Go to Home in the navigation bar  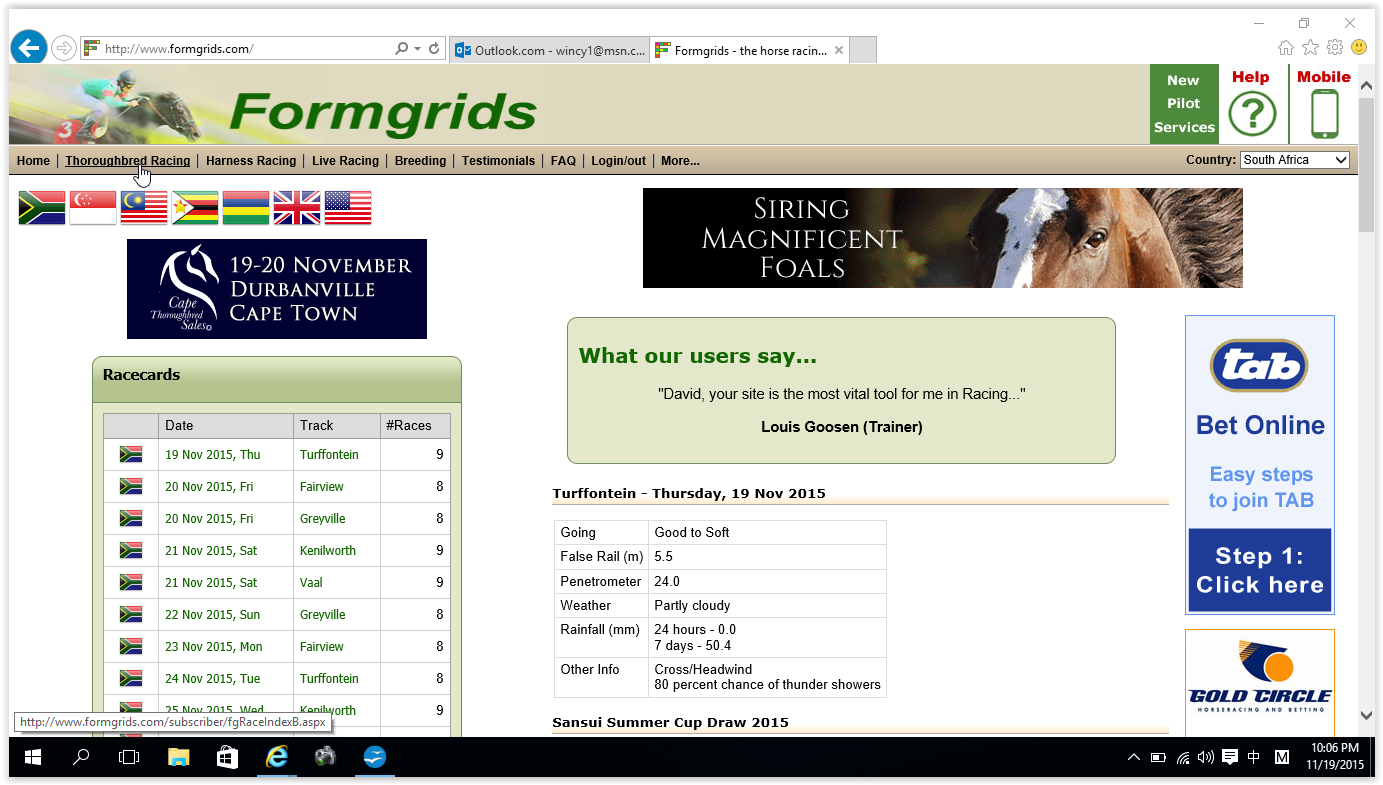tap(33, 161)
